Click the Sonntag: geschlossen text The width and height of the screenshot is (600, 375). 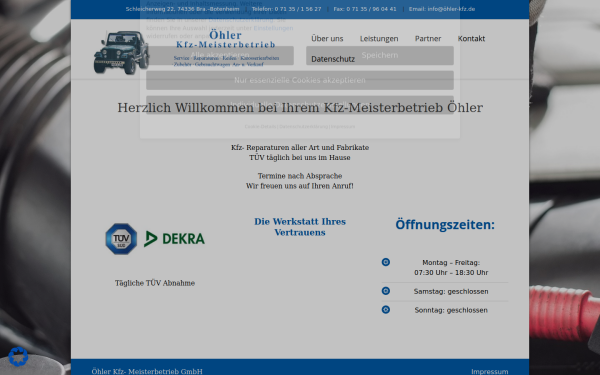pos(451,310)
